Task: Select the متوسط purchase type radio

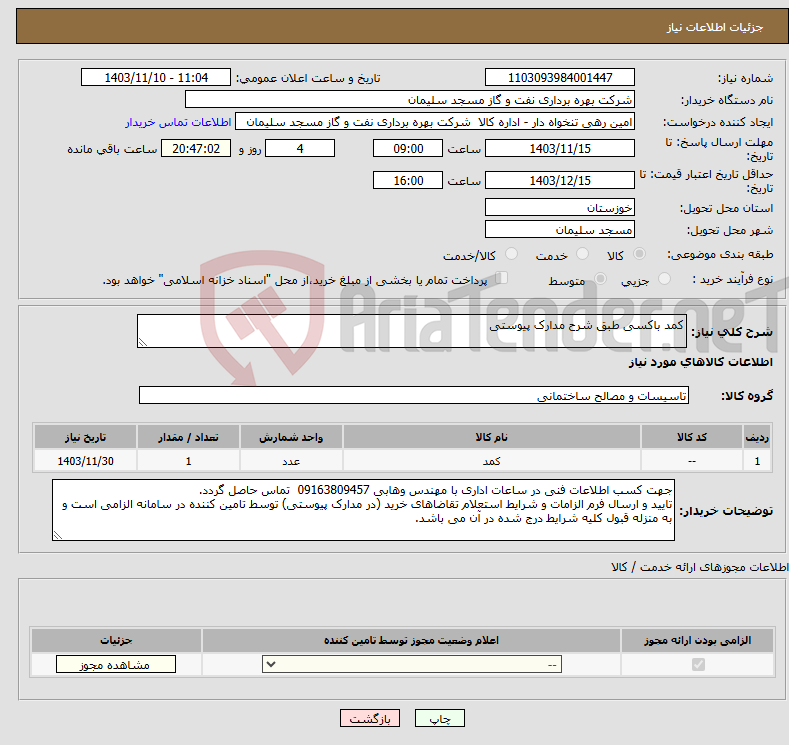Action: pyautogui.click(x=600, y=279)
